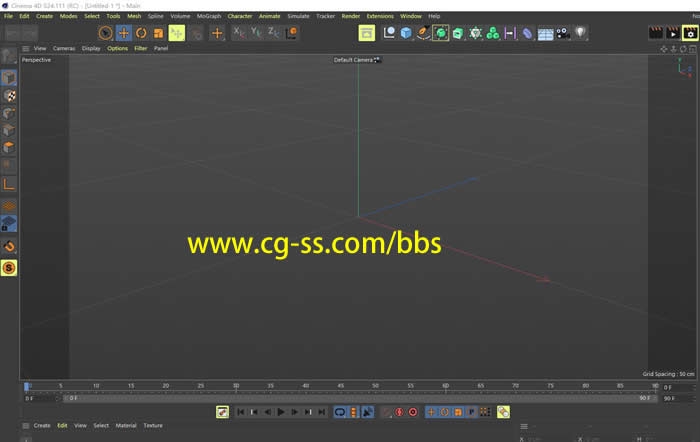The image size is (700, 442).
Task: Open the viewport Cameras menu
Action: point(64,48)
